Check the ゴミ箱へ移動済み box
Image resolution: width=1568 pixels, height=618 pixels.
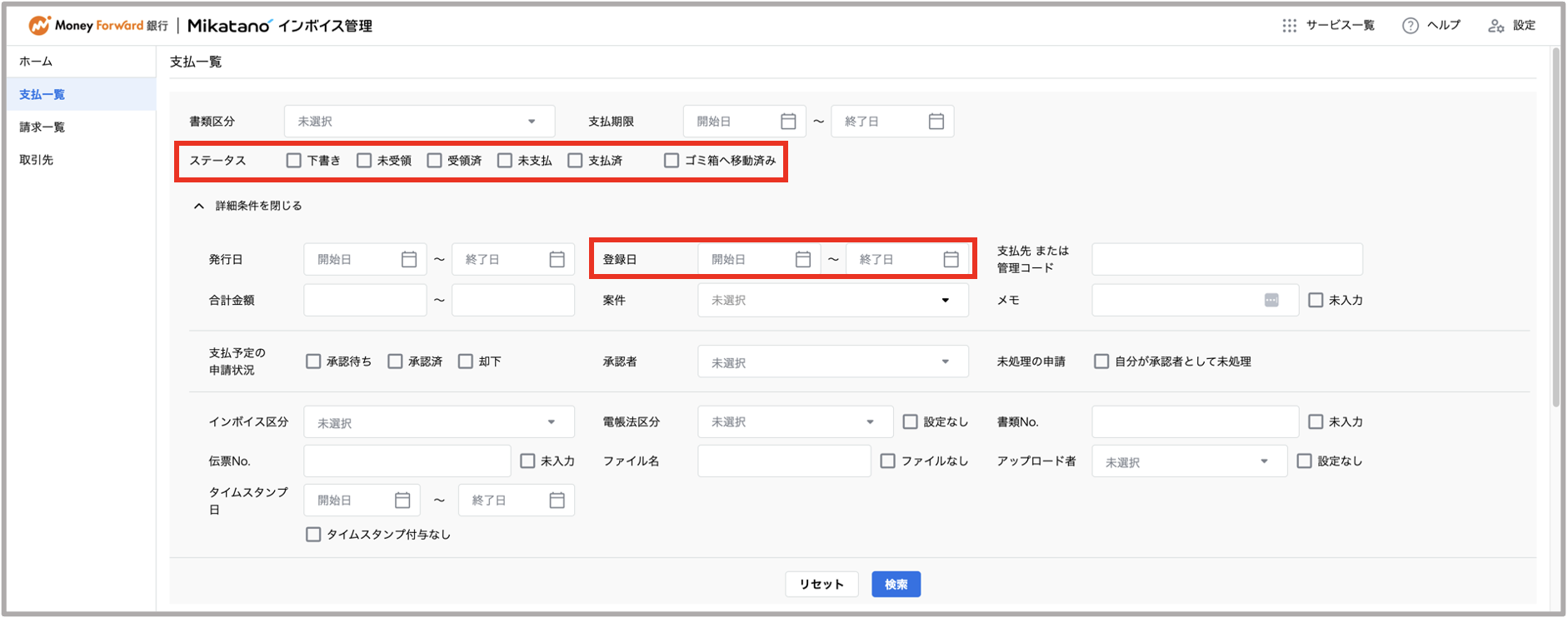click(672, 161)
